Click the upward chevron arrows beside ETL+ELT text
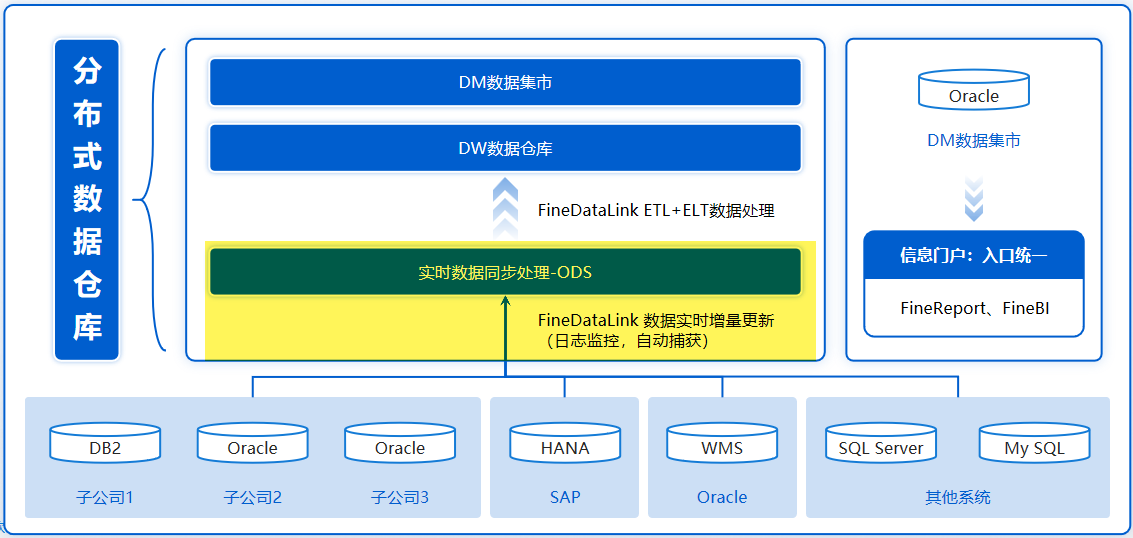Image resolution: width=1133 pixels, height=538 pixels. (x=506, y=208)
